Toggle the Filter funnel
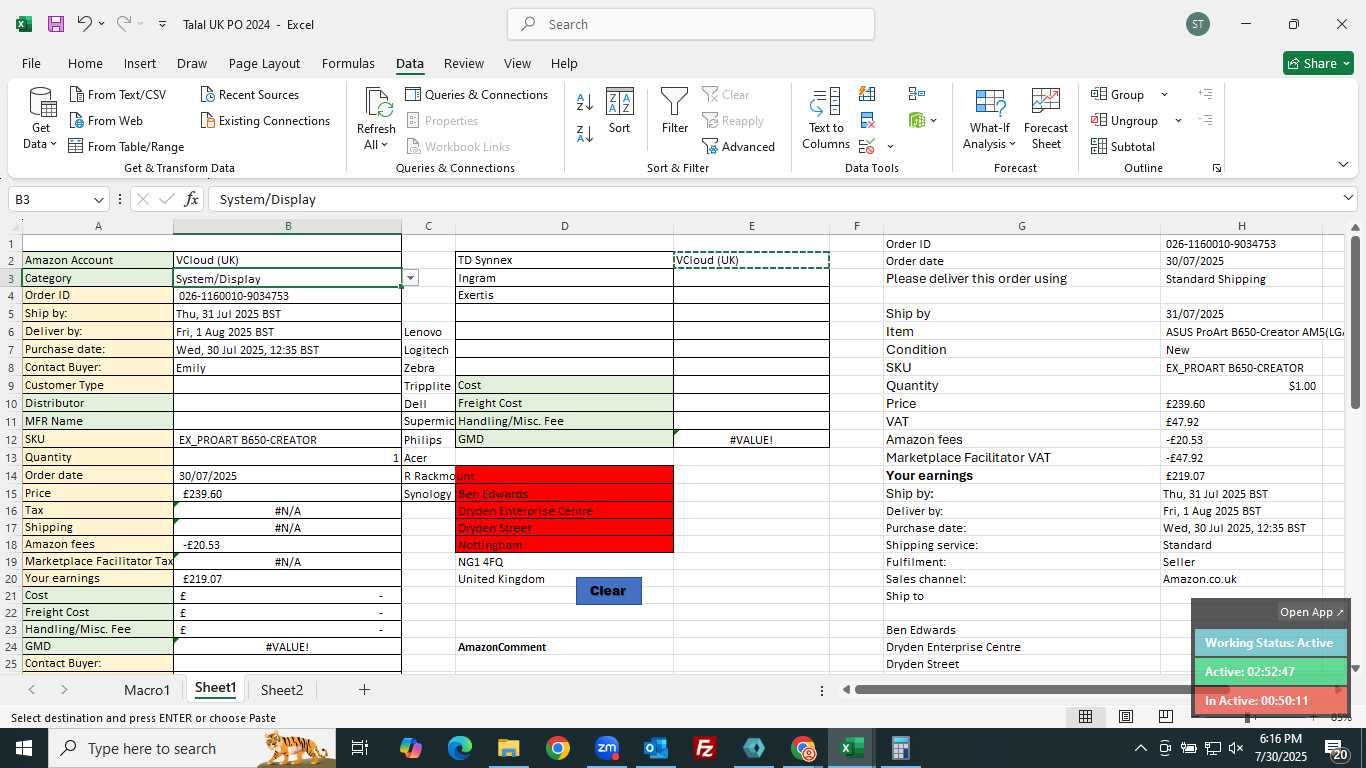 [675, 110]
